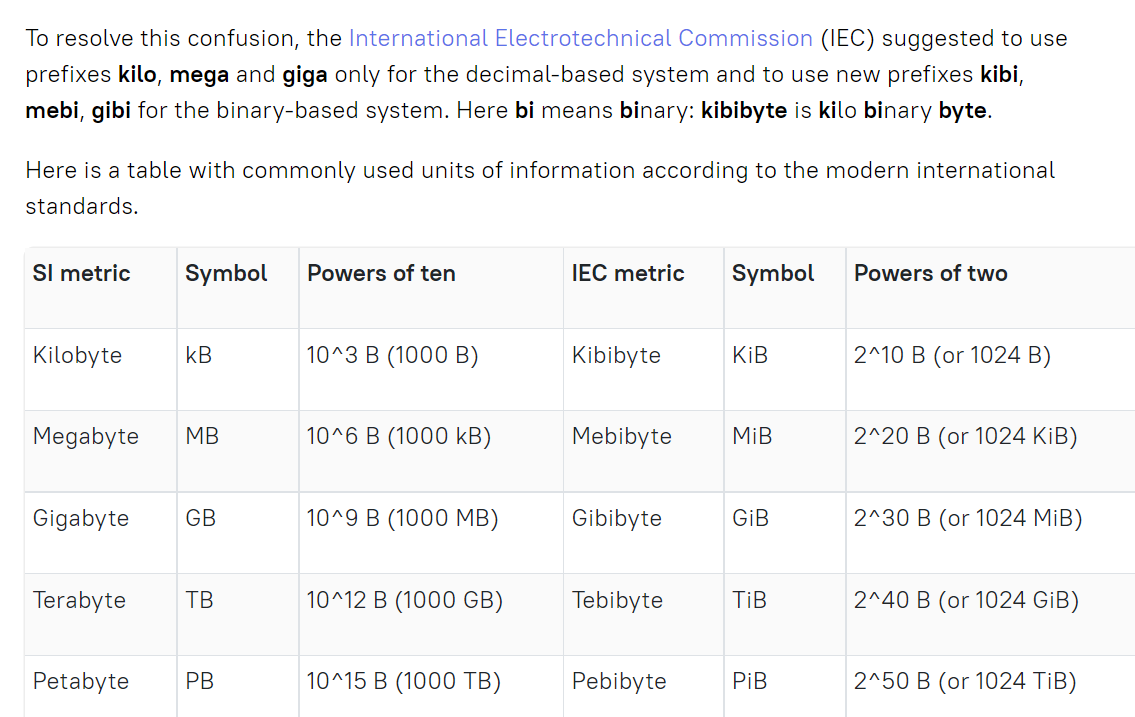This screenshot has height=717, width=1135.
Task: Select the Megabyte table cell
Action: (86, 436)
